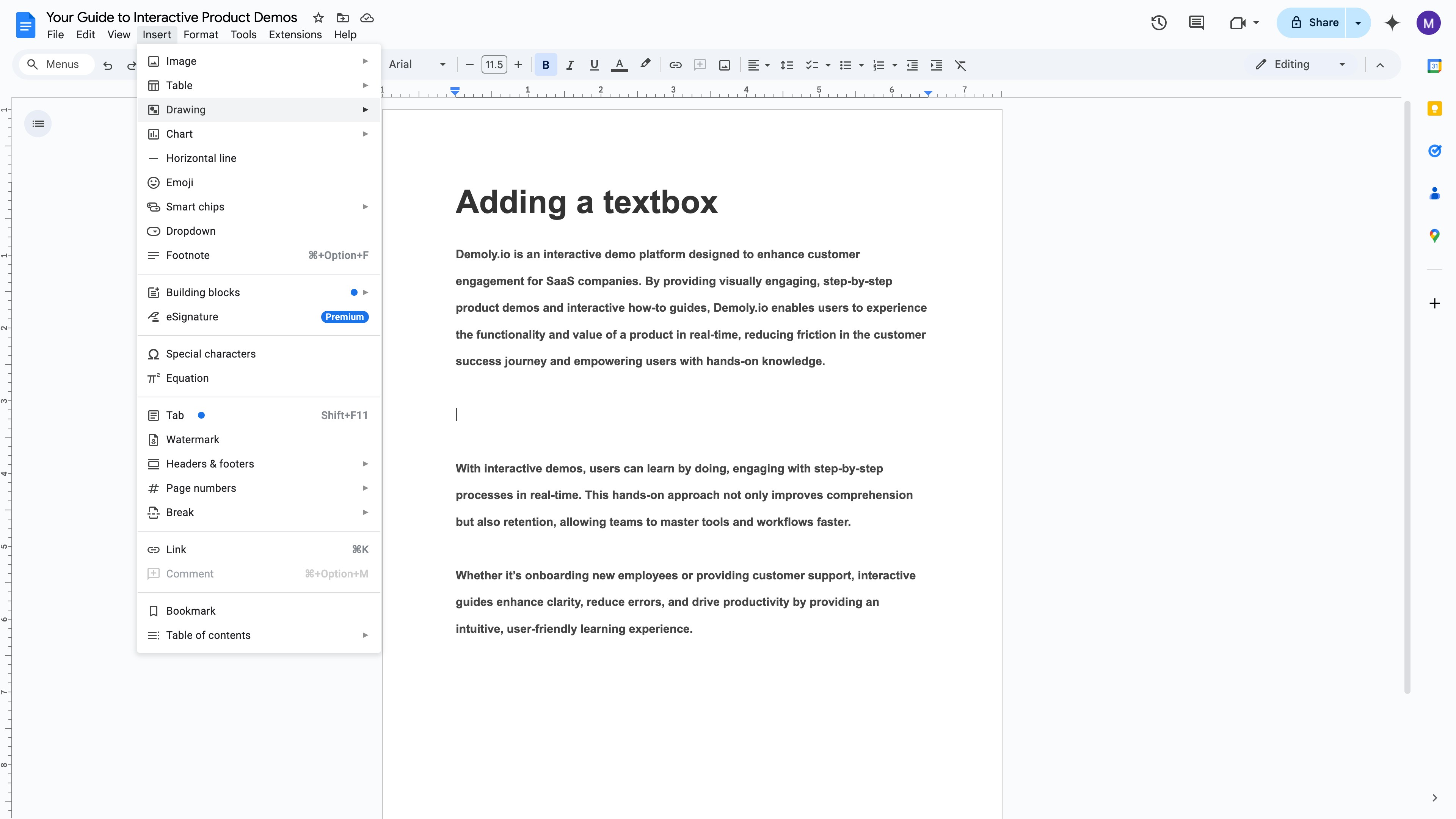Expand the Image submenu
1456x819 pixels.
258,61
